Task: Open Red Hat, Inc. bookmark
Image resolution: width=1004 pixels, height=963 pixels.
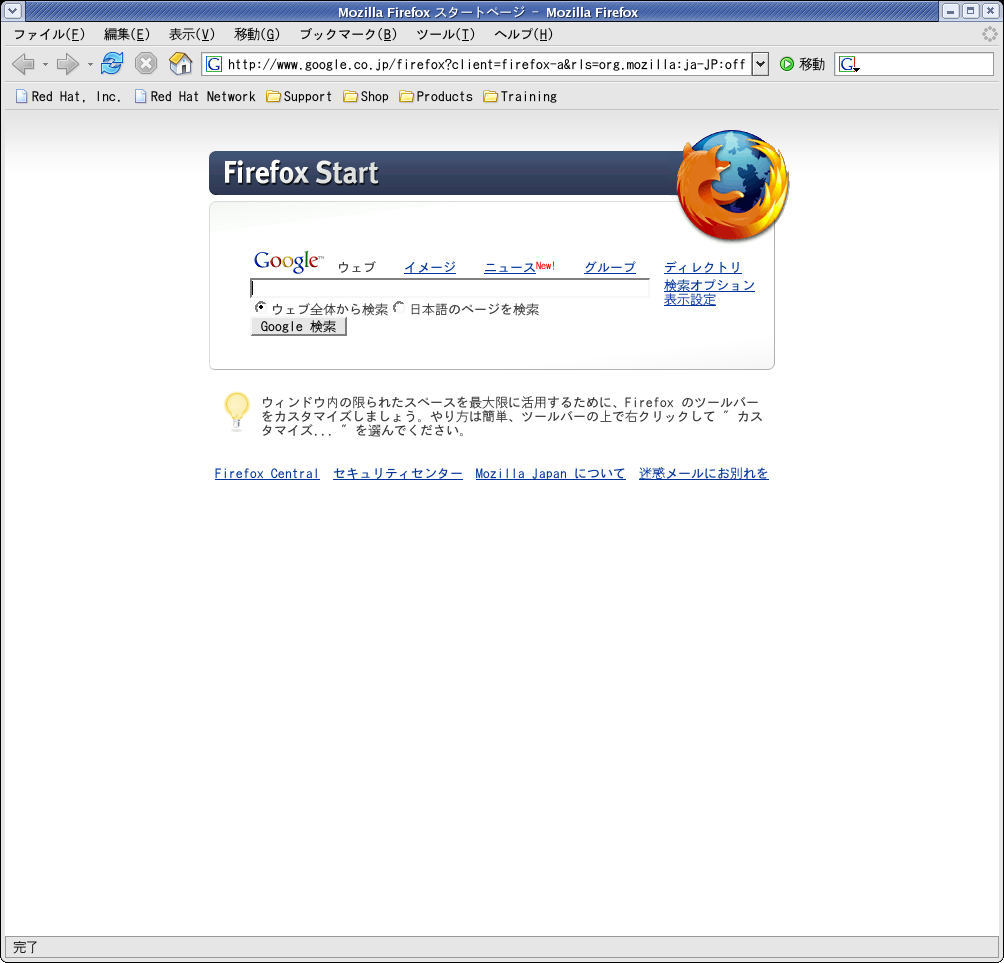Action: click(x=68, y=97)
